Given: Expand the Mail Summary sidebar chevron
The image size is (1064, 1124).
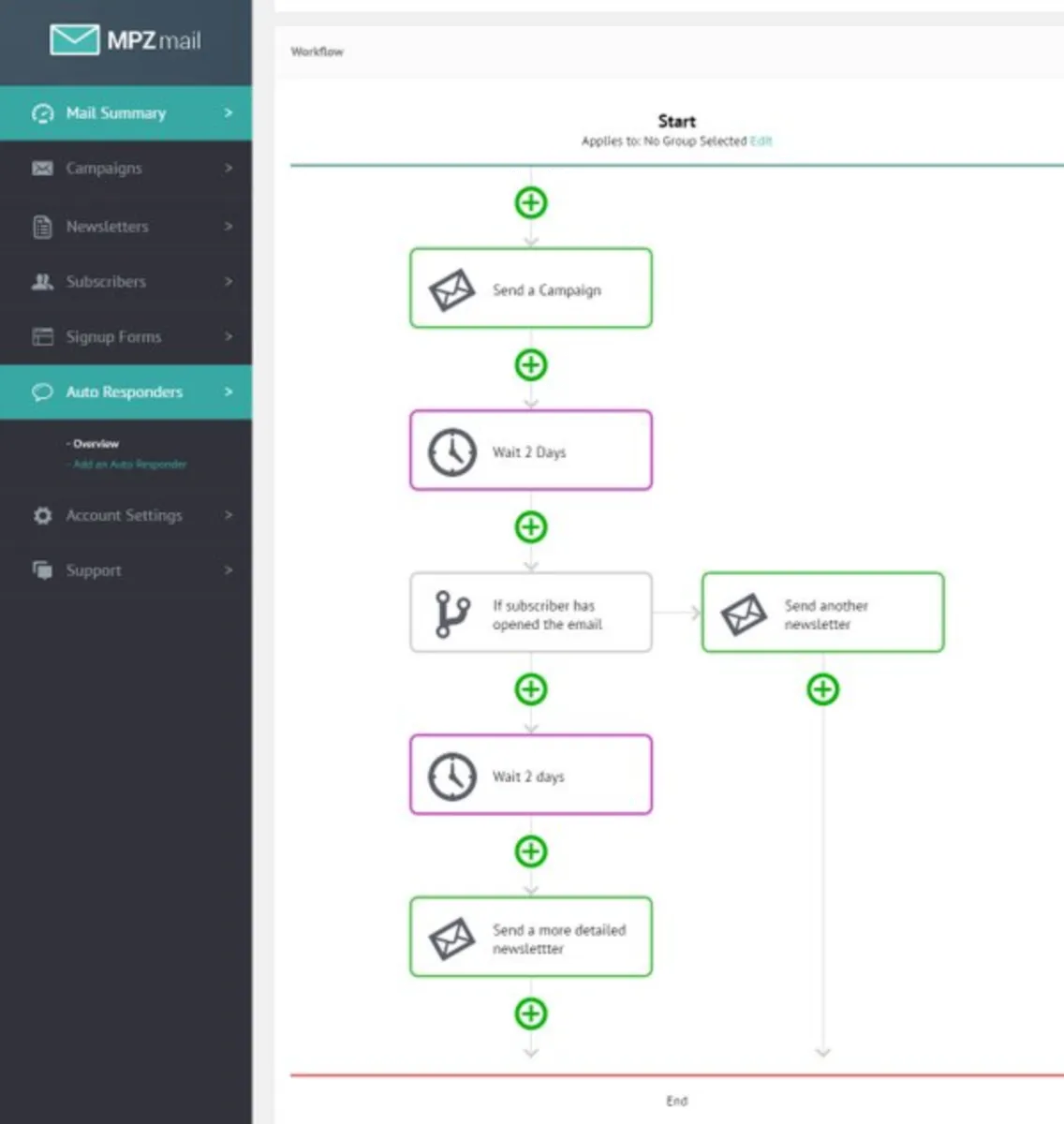Looking at the screenshot, I should [x=228, y=112].
